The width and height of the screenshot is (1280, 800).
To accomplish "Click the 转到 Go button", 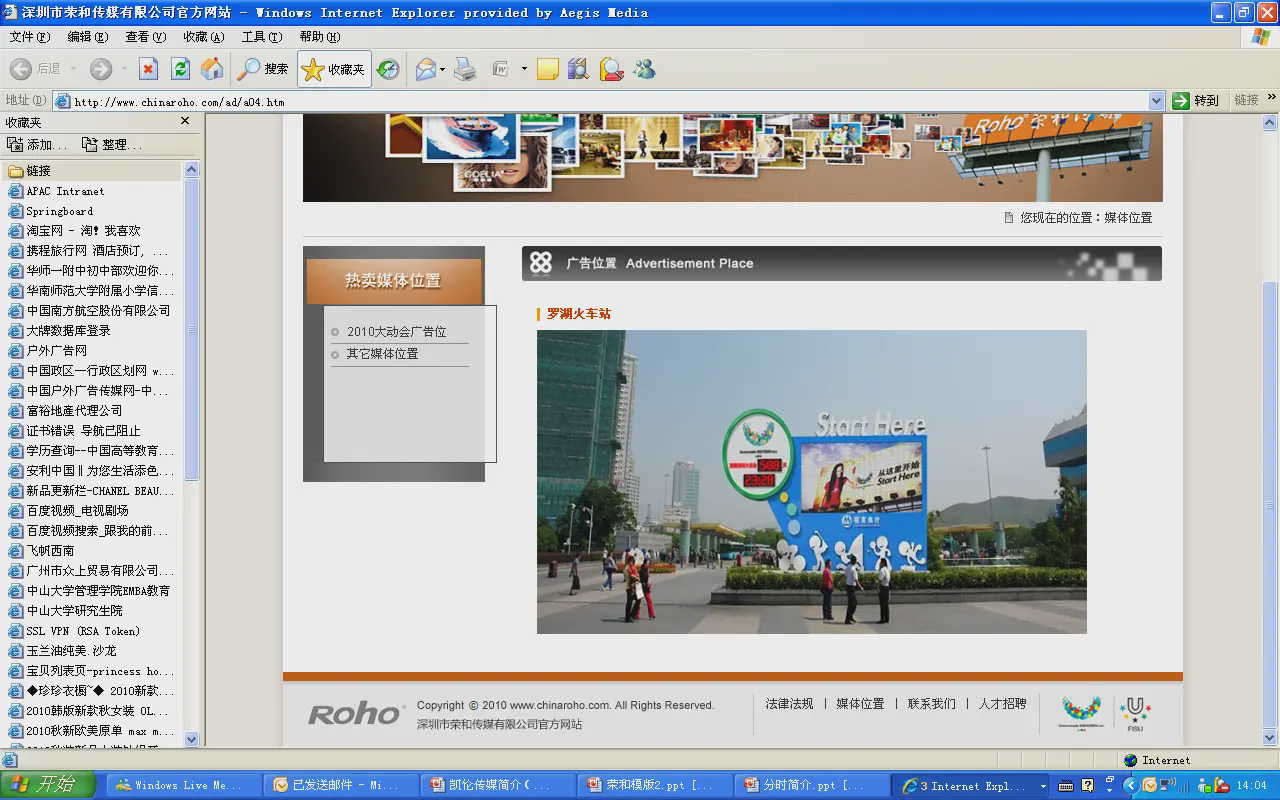I will (1196, 100).
